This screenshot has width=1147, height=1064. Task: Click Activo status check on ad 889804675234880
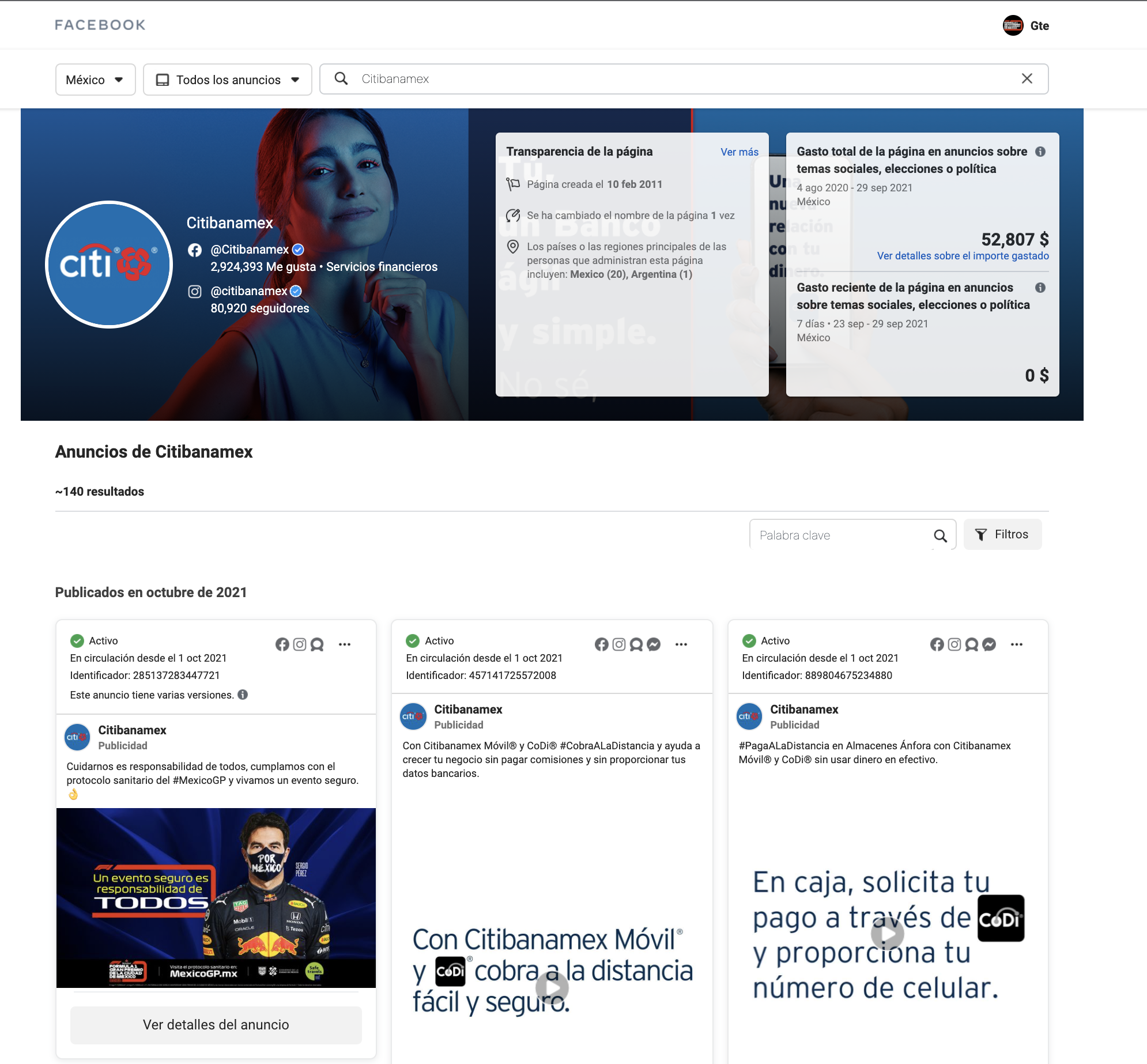coord(749,641)
